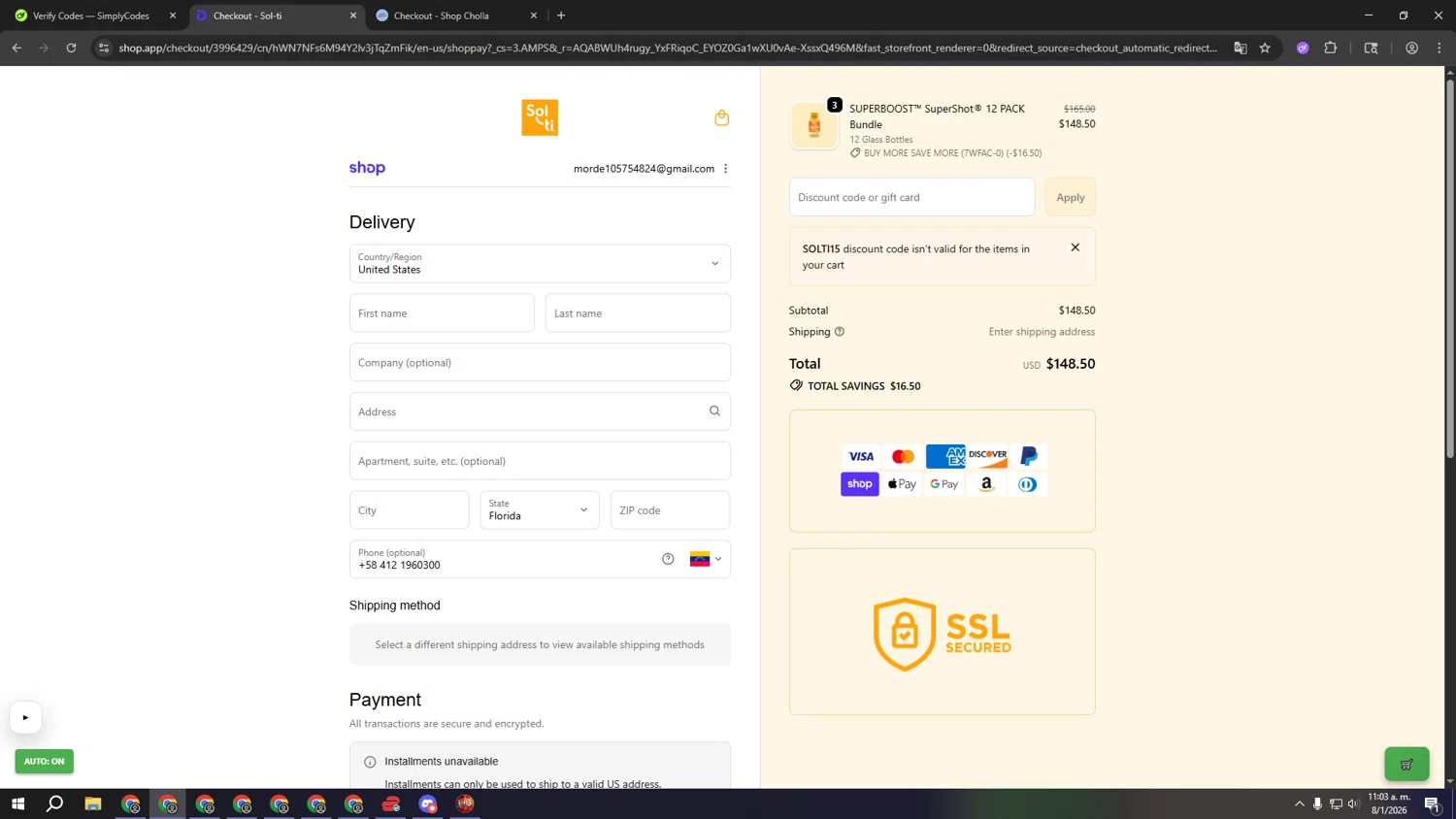Switch to the Verify Codes — SimplyCodes tab
Image resolution: width=1456 pixels, height=819 pixels.
click(x=92, y=16)
